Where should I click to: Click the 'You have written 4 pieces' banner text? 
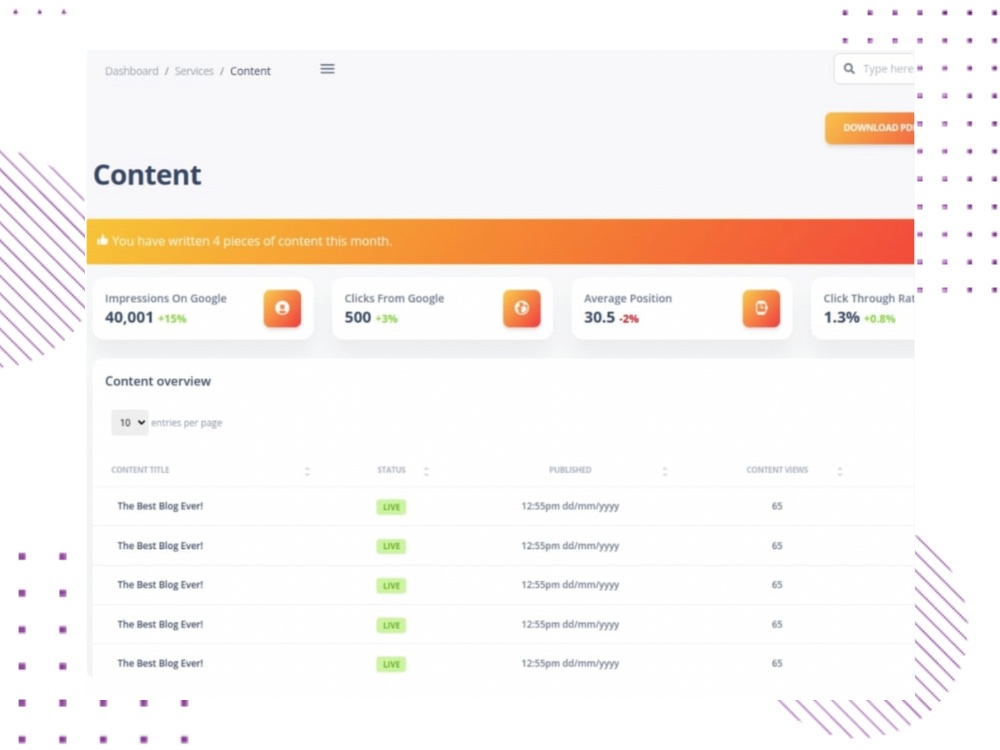(252, 241)
